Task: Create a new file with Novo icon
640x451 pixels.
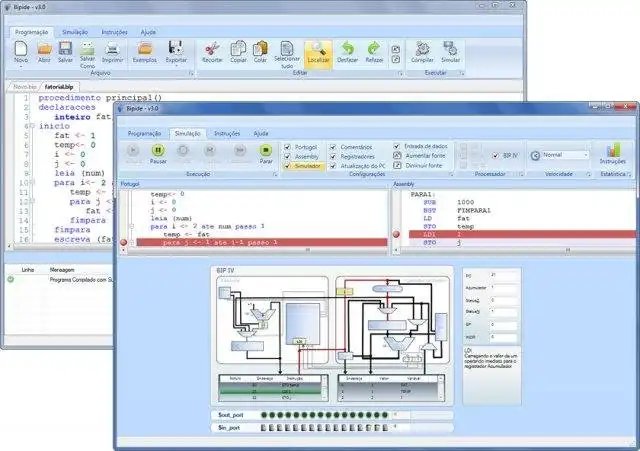Action: [21, 52]
